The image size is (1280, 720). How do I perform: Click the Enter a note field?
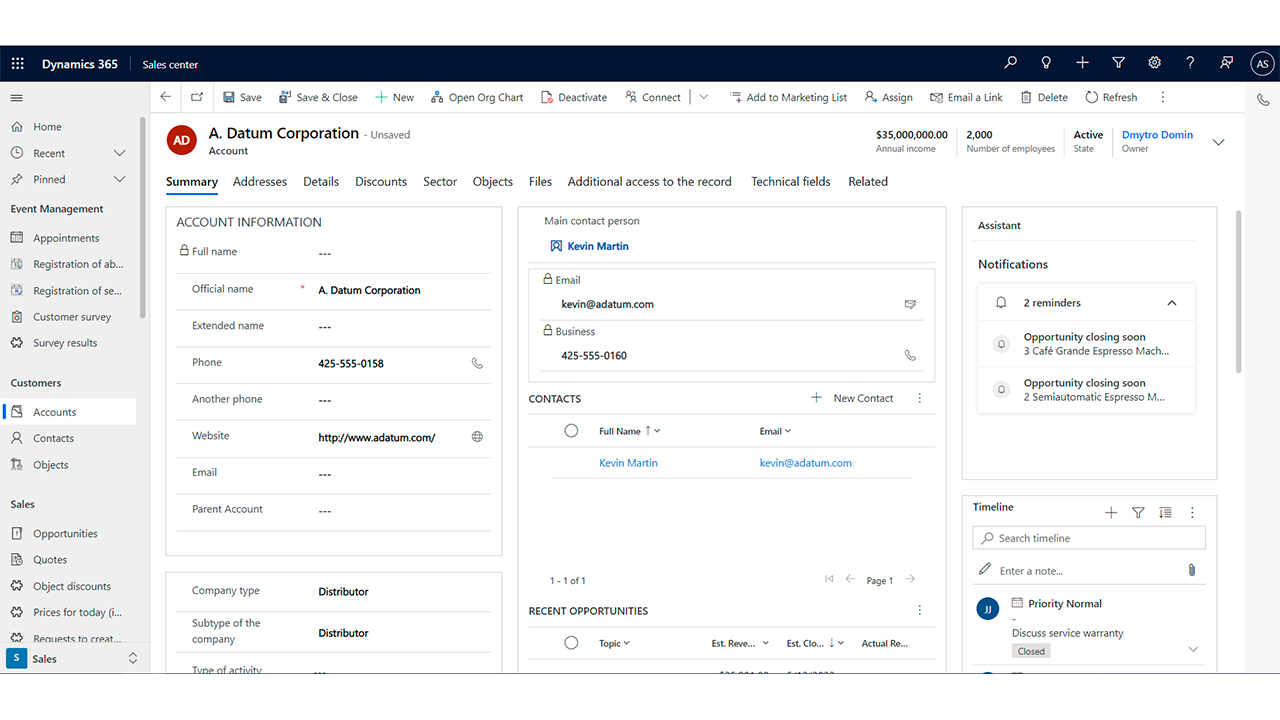[x=1089, y=571]
